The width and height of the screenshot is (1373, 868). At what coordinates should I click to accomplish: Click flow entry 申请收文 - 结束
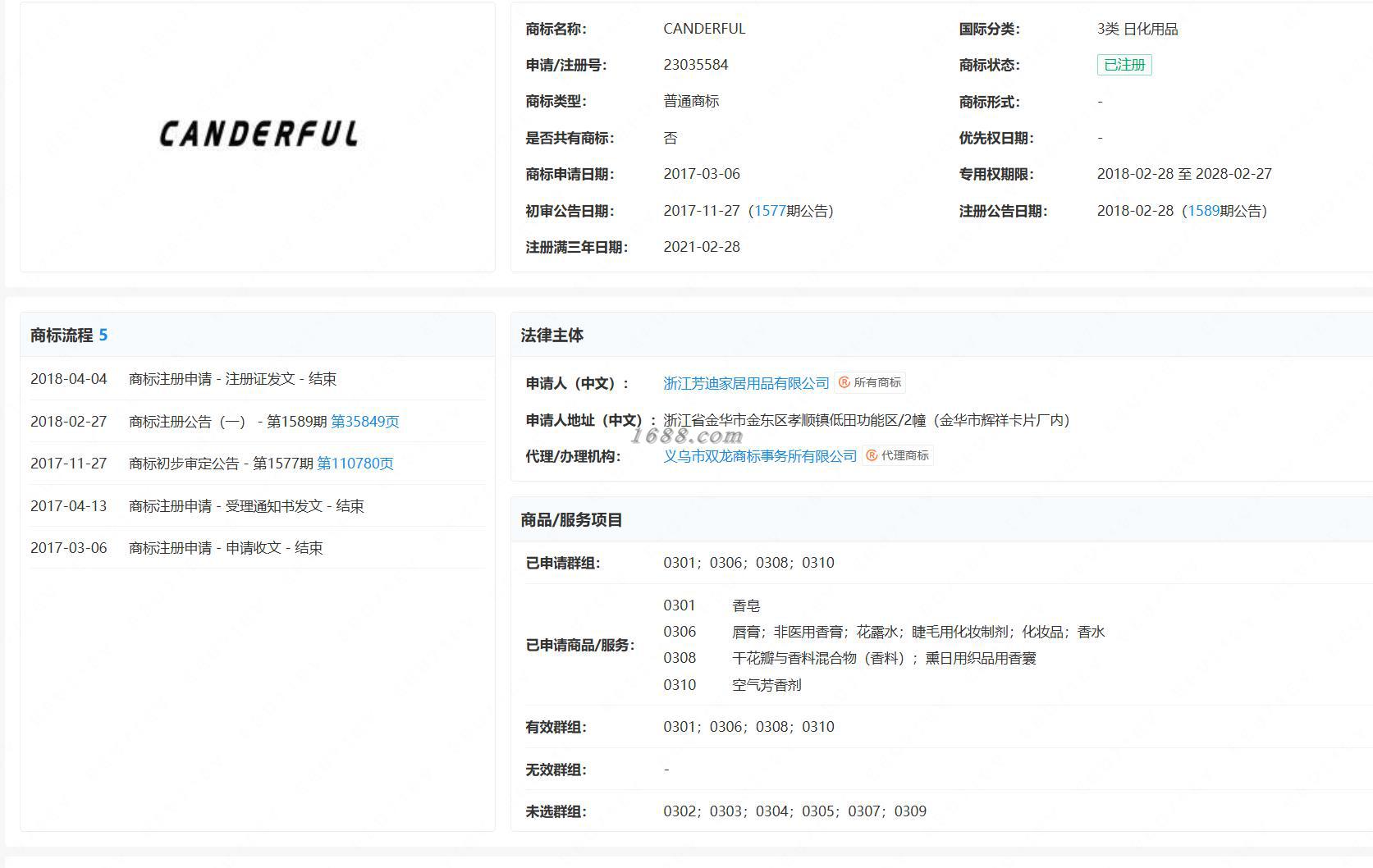[257, 548]
